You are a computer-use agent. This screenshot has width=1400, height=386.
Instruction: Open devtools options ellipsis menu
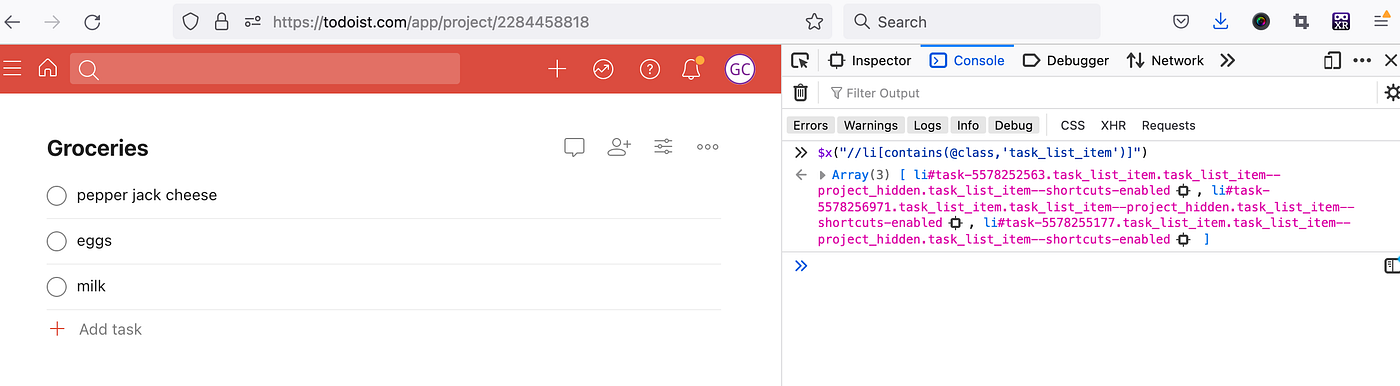tap(1362, 60)
